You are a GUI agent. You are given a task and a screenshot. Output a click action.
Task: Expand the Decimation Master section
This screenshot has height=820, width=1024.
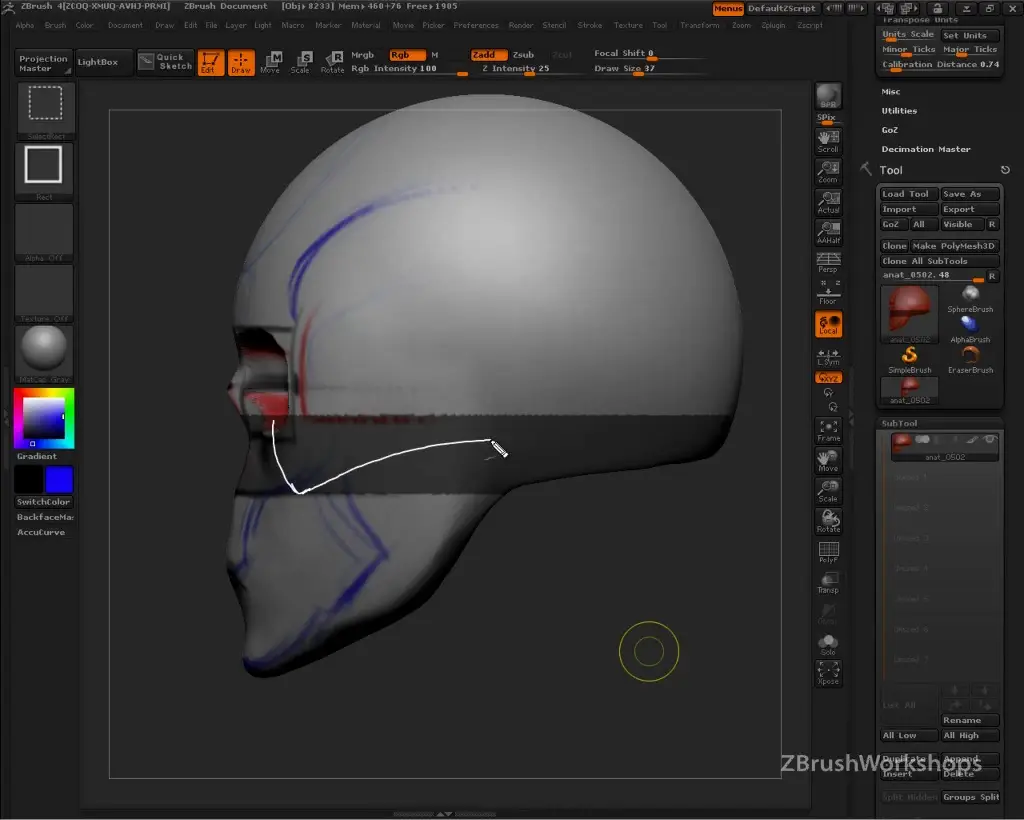coord(925,149)
